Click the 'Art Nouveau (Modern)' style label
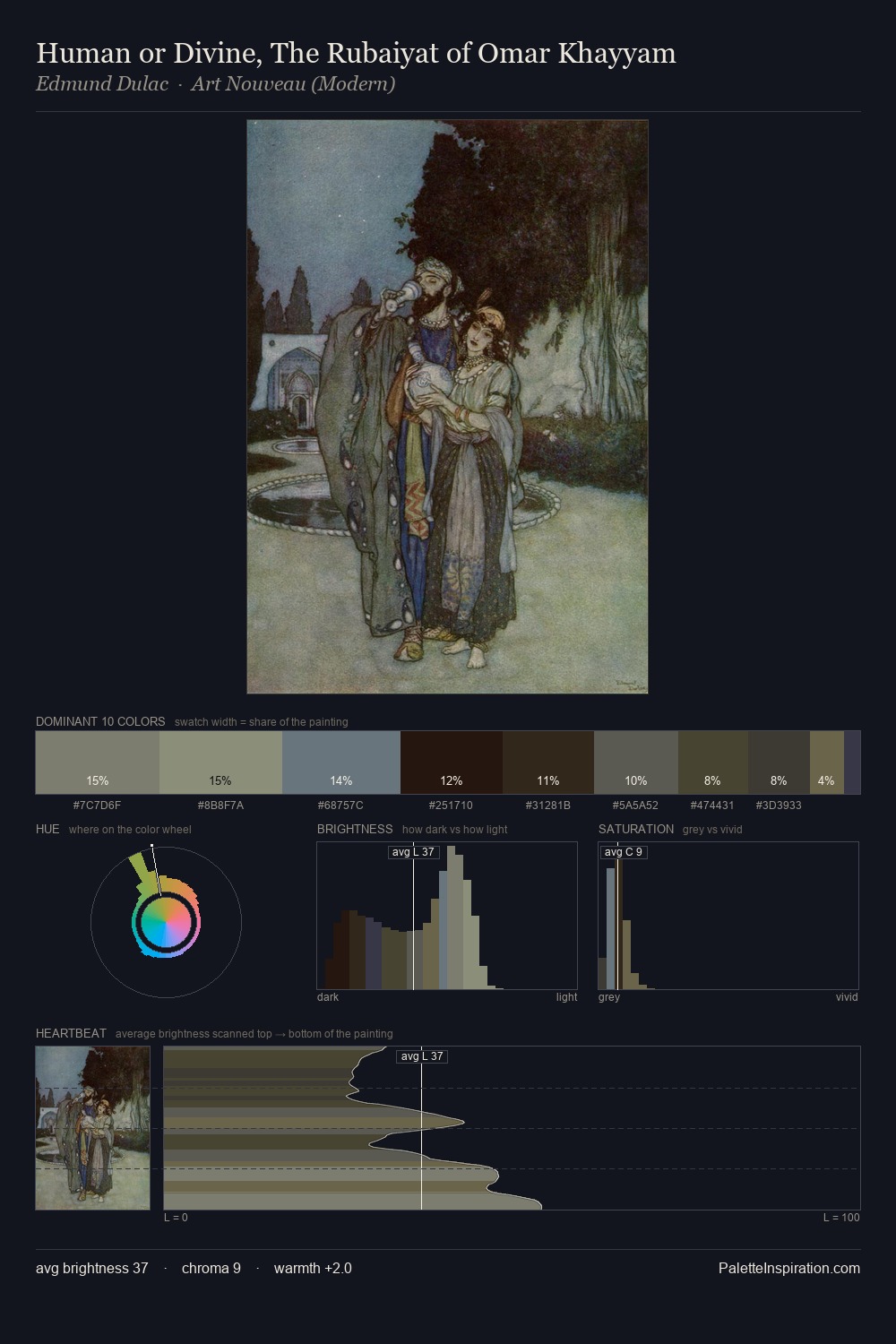Viewport: 896px width, 1344px height. click(x=293, y=84)
